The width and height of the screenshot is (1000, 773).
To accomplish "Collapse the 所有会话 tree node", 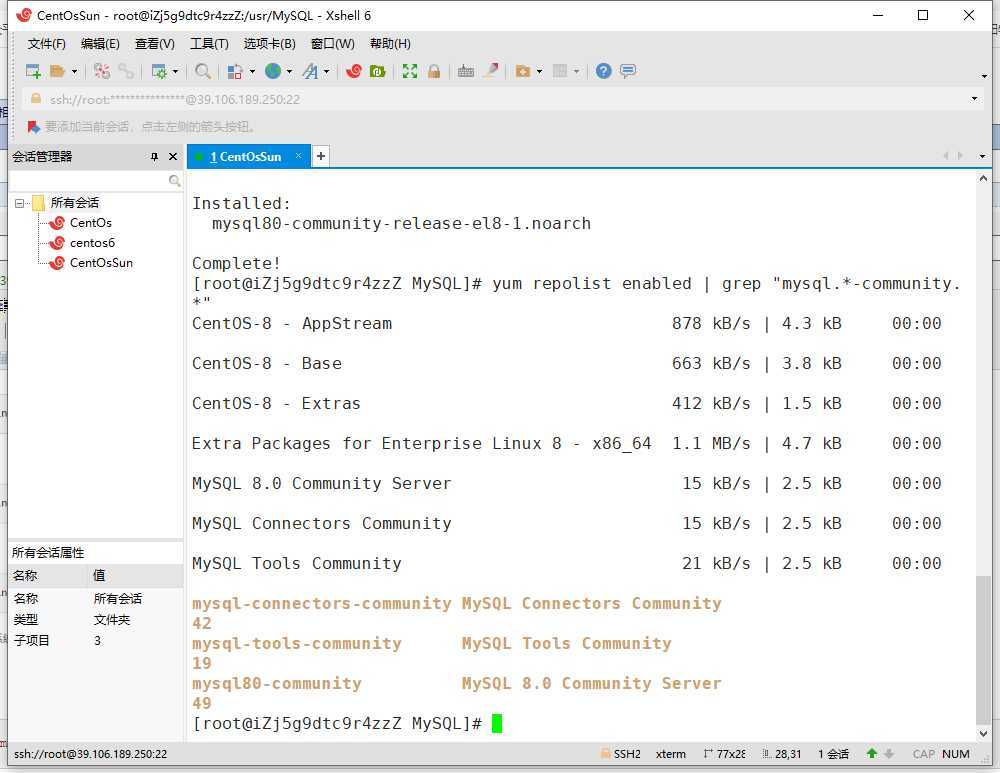I will coord(19,203).
